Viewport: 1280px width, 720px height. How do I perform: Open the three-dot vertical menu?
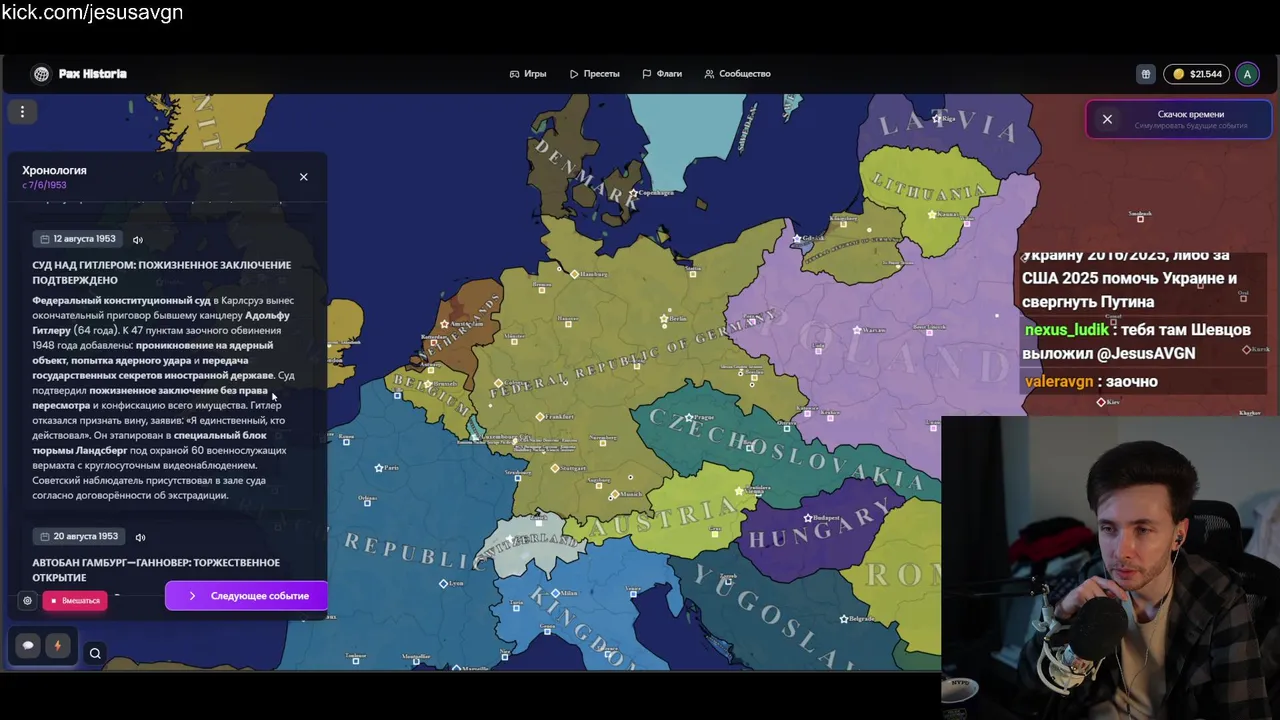tap(22, 112)
